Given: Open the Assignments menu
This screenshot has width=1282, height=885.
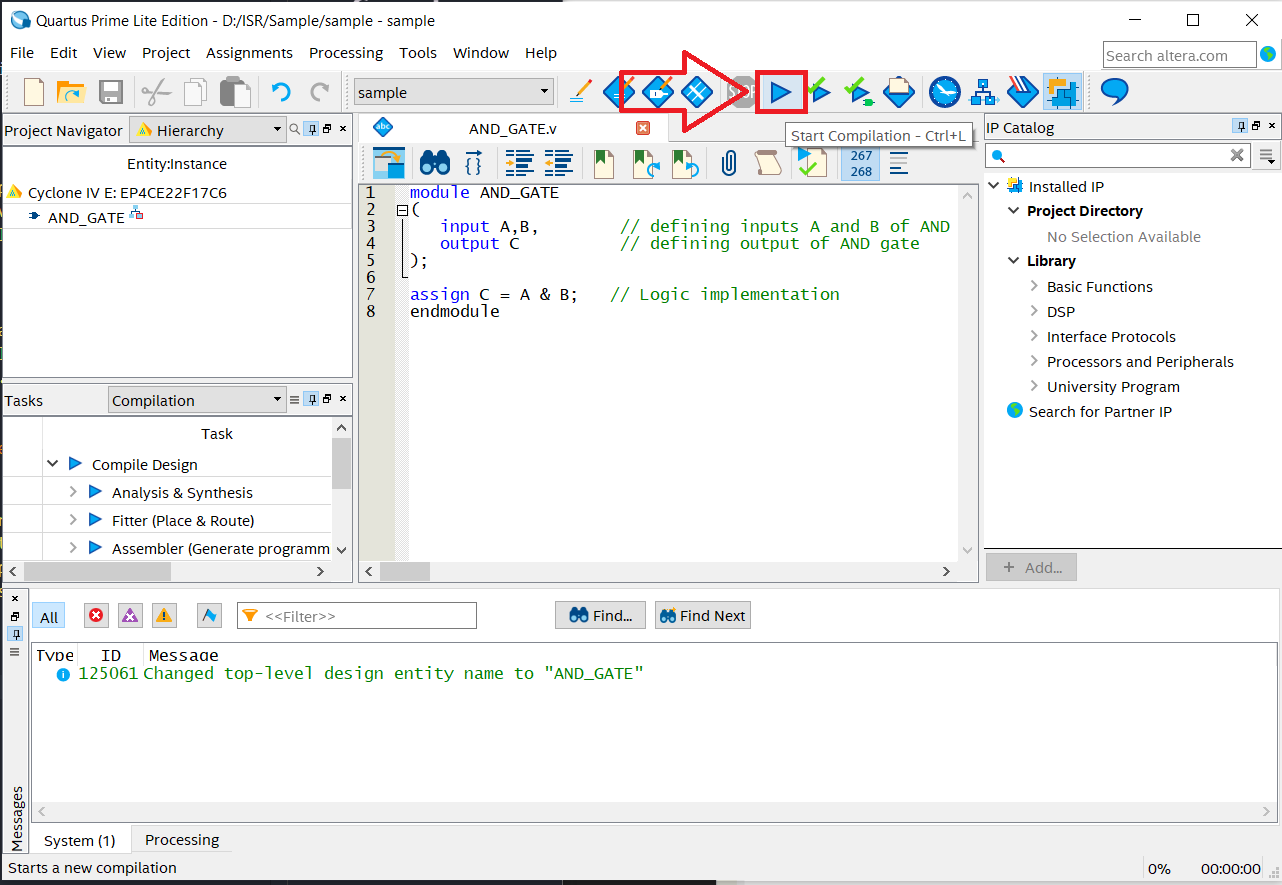Looking at the screenshot, I should point(249,53).
